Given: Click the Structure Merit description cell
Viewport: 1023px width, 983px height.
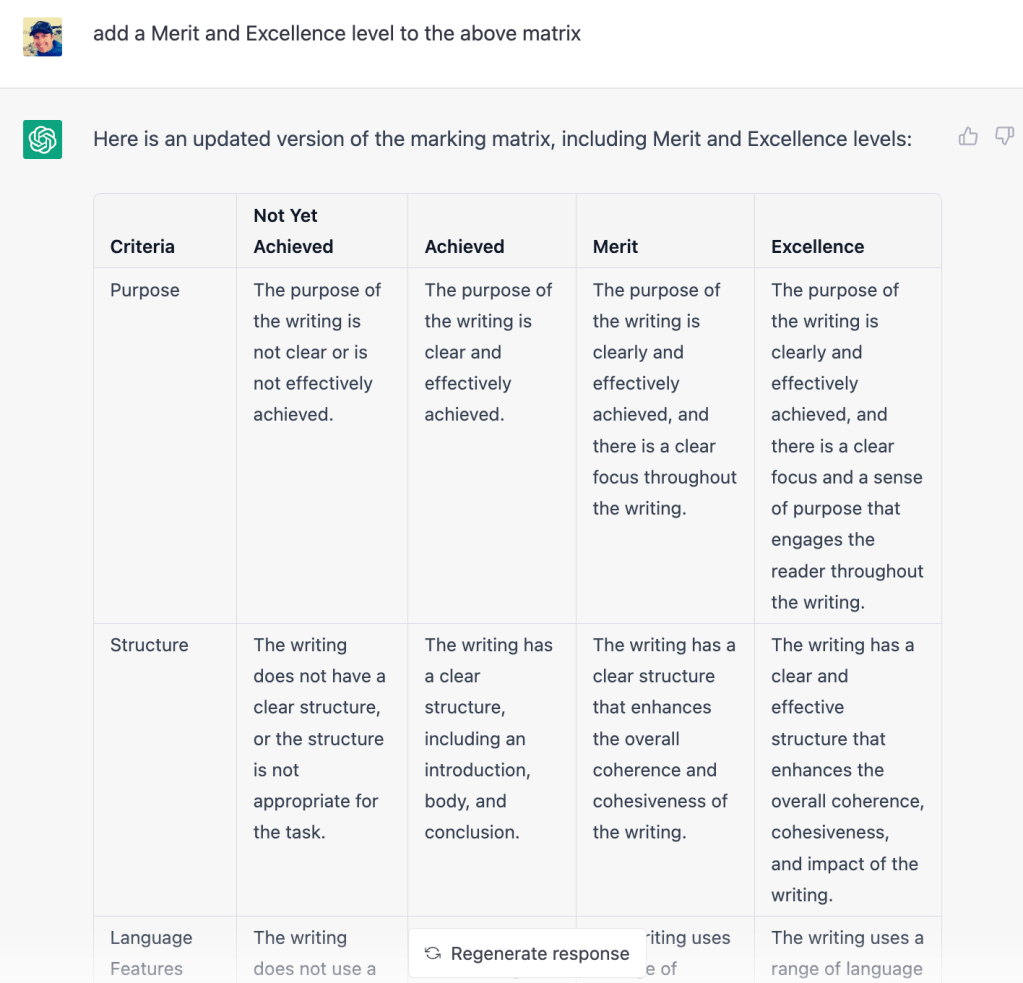Looking at the screenshot, I should coord(664,739).
